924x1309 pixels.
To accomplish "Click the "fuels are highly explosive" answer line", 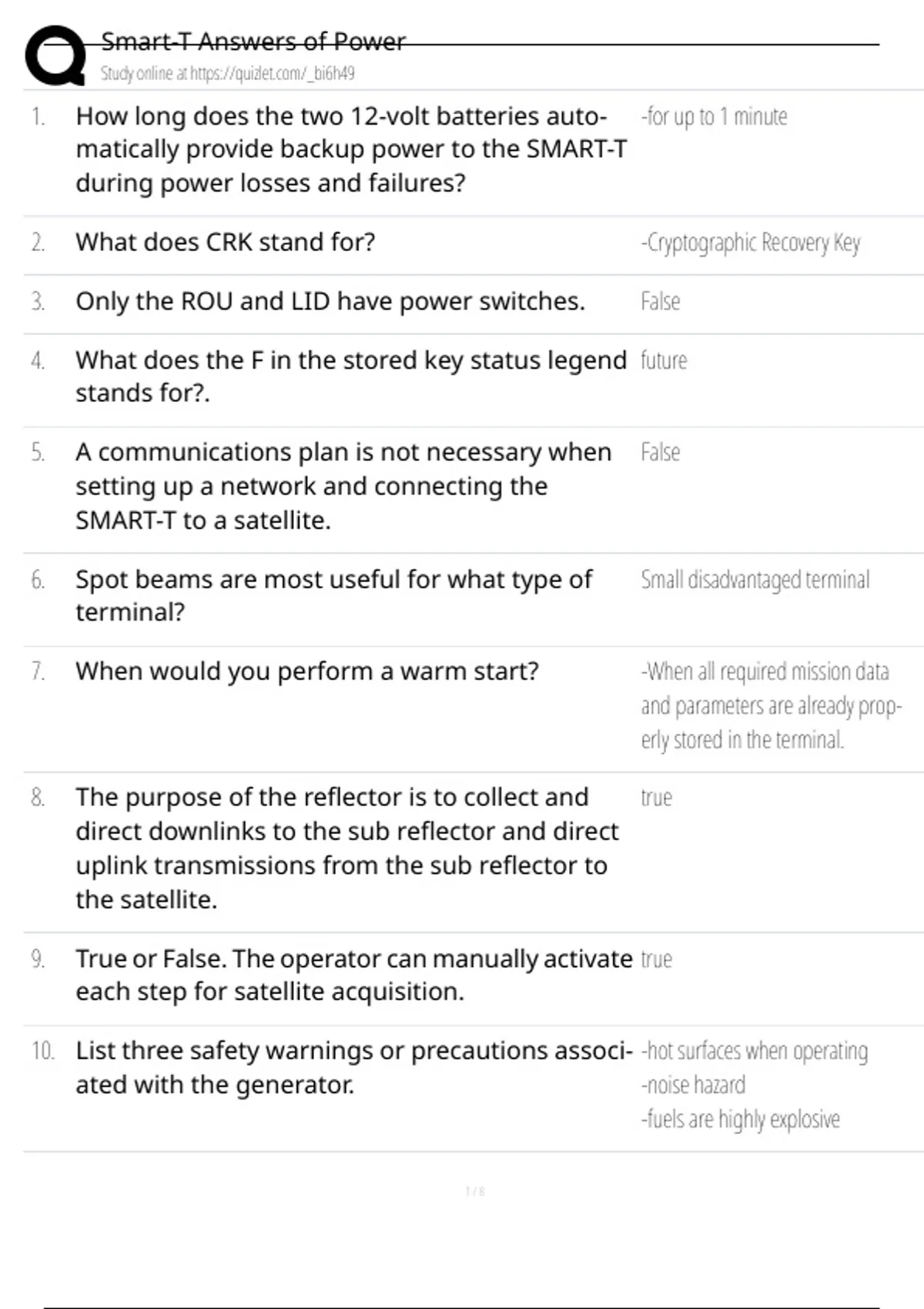I will pos(741,1120).
